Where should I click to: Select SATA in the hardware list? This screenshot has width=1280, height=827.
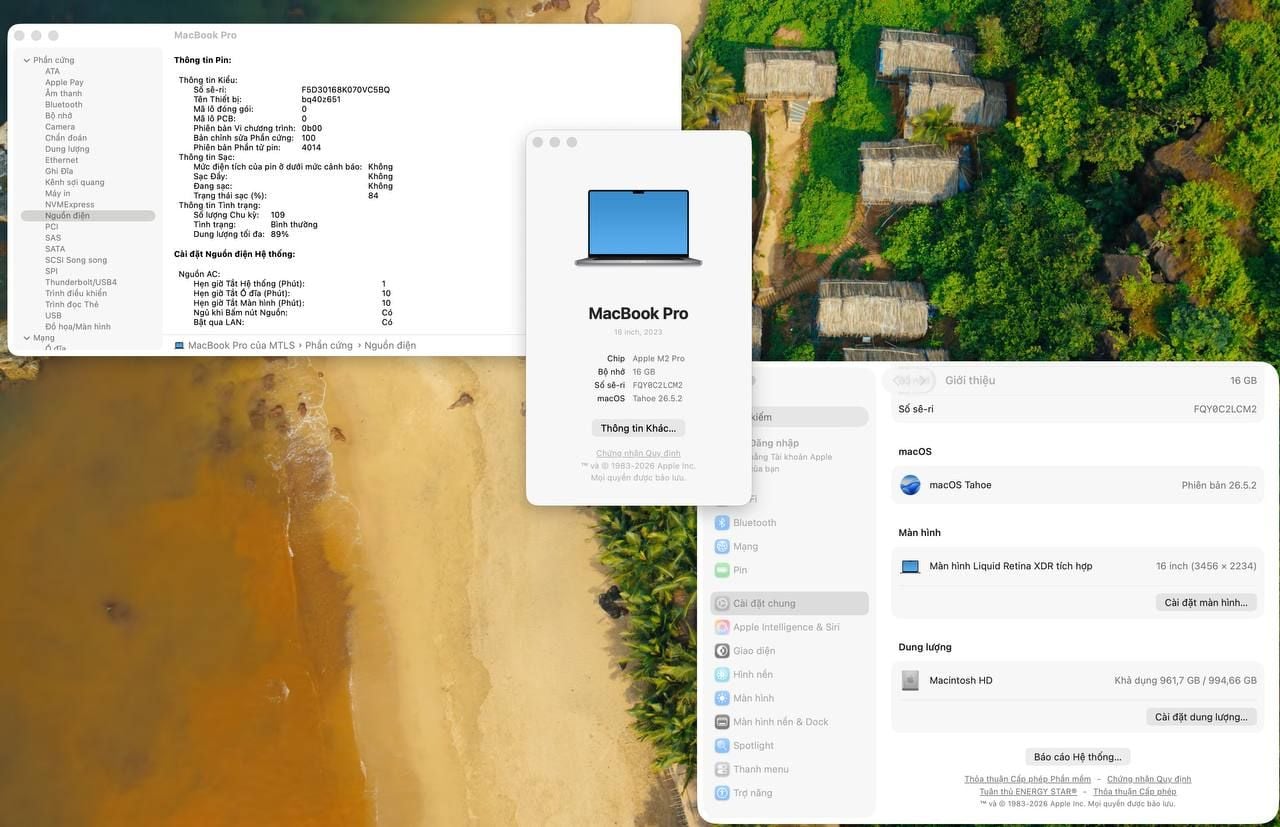click(55, 249)
